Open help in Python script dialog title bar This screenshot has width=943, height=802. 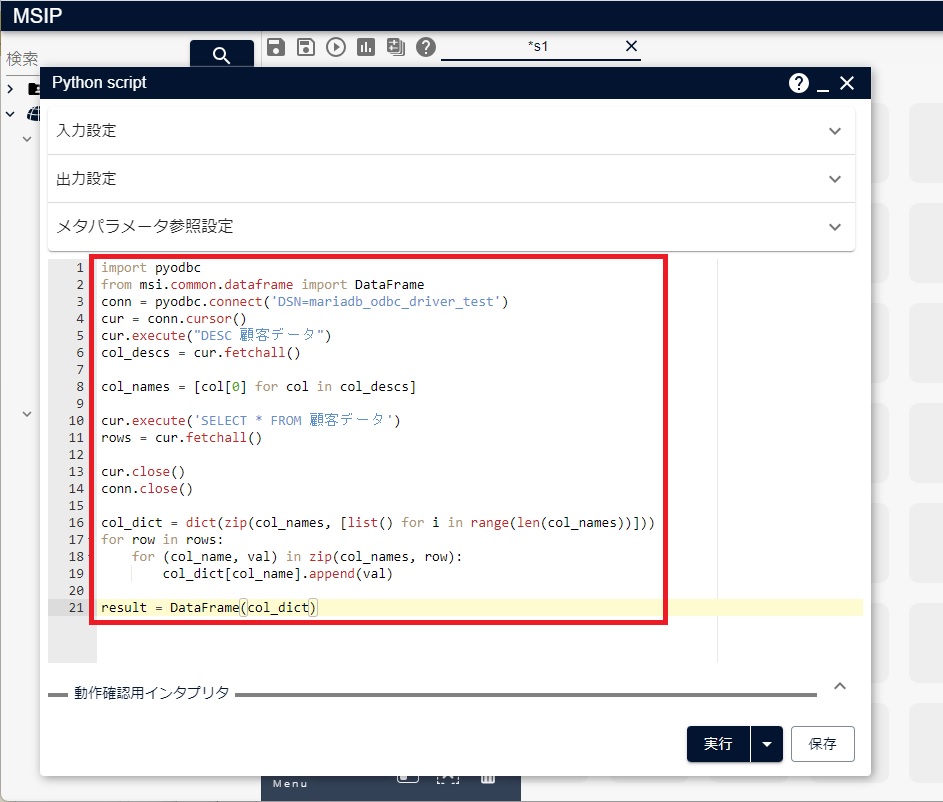click(799, 83)
